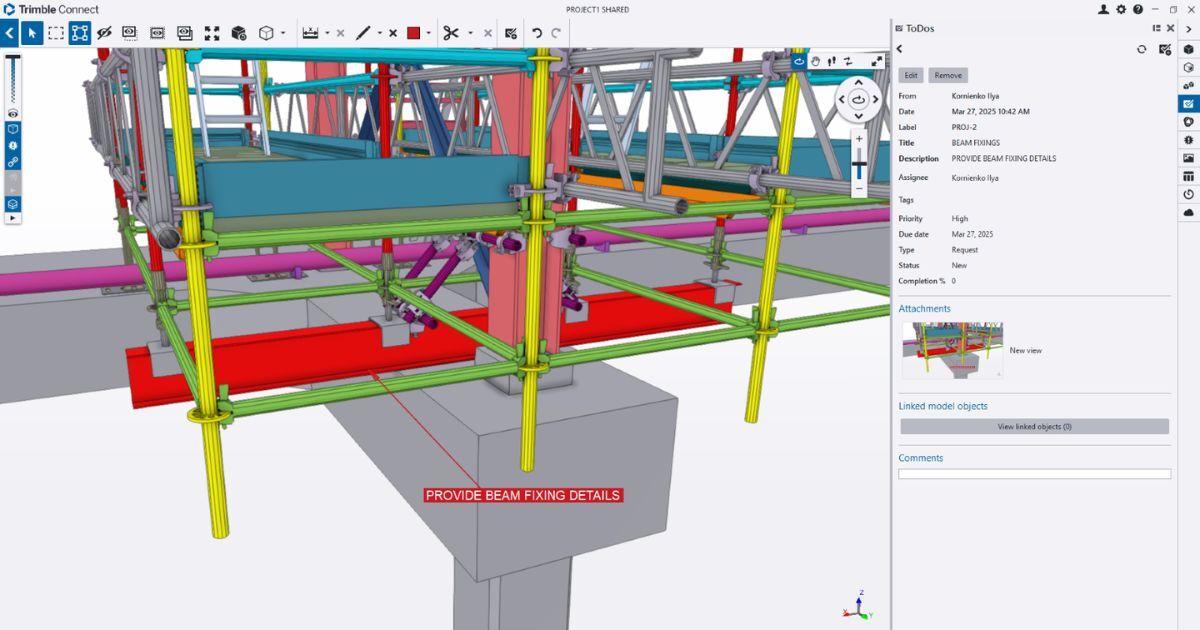Choose the rectangular area selection tool

click(56, 32)
